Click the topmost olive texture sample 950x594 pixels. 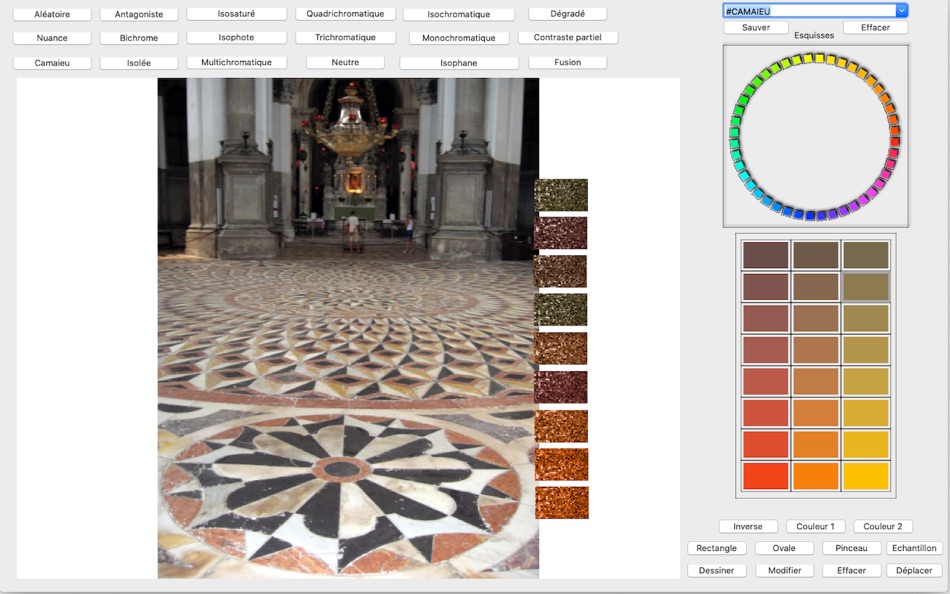tap(561, 195)
